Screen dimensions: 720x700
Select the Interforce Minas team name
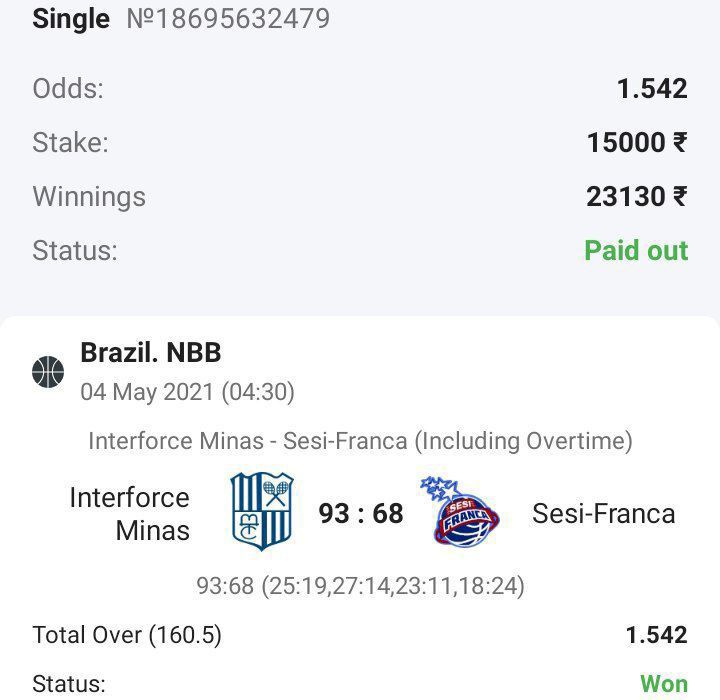(x=130, y=513)
